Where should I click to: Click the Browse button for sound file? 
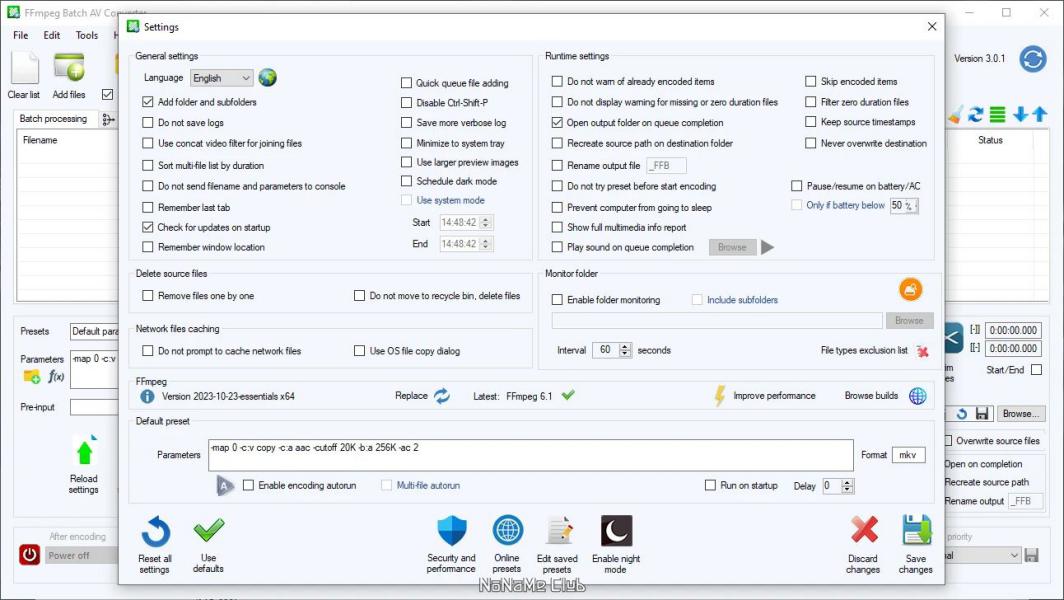click(732, 247)
